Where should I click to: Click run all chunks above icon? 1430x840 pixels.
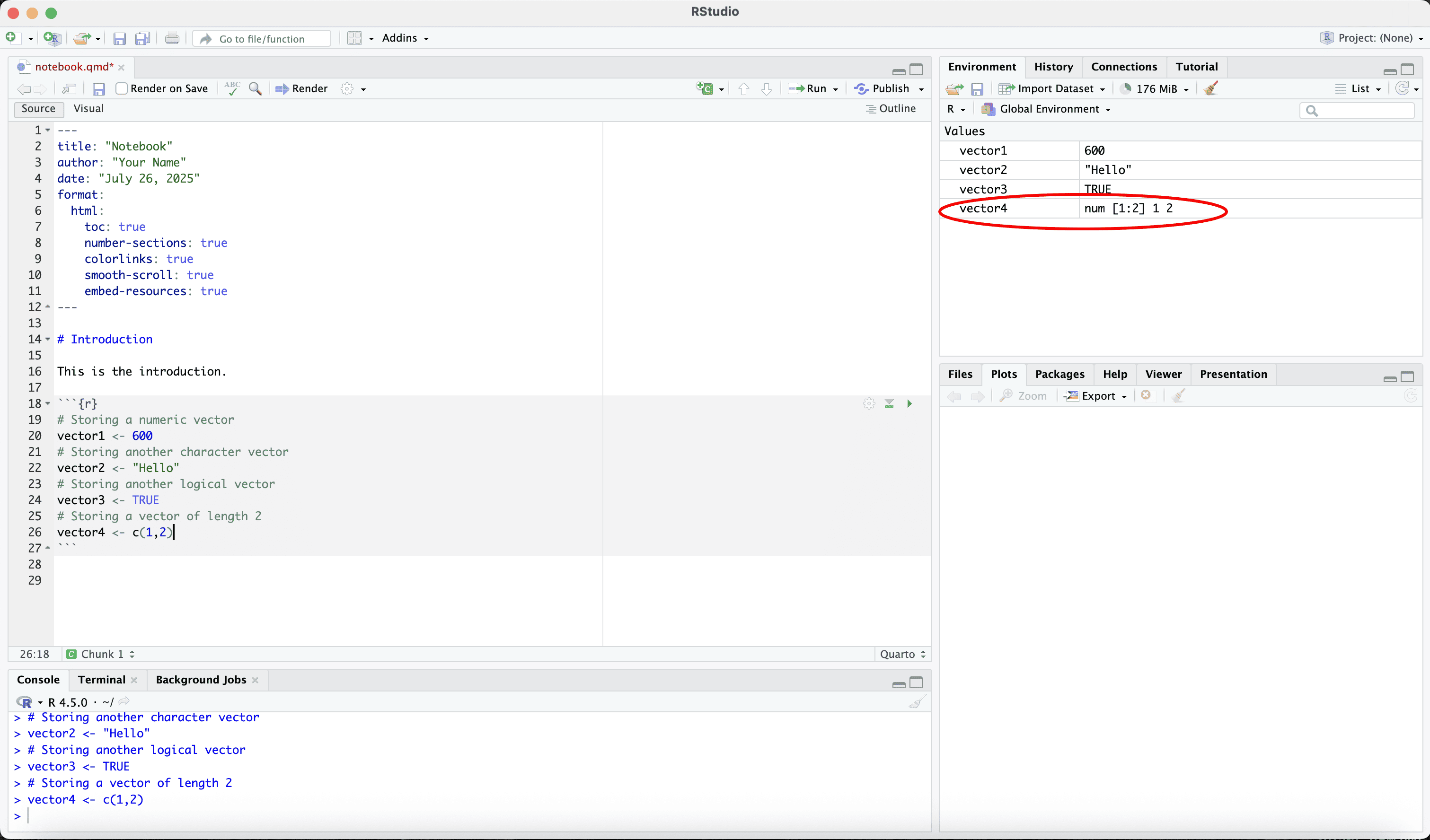click(889, 404)
